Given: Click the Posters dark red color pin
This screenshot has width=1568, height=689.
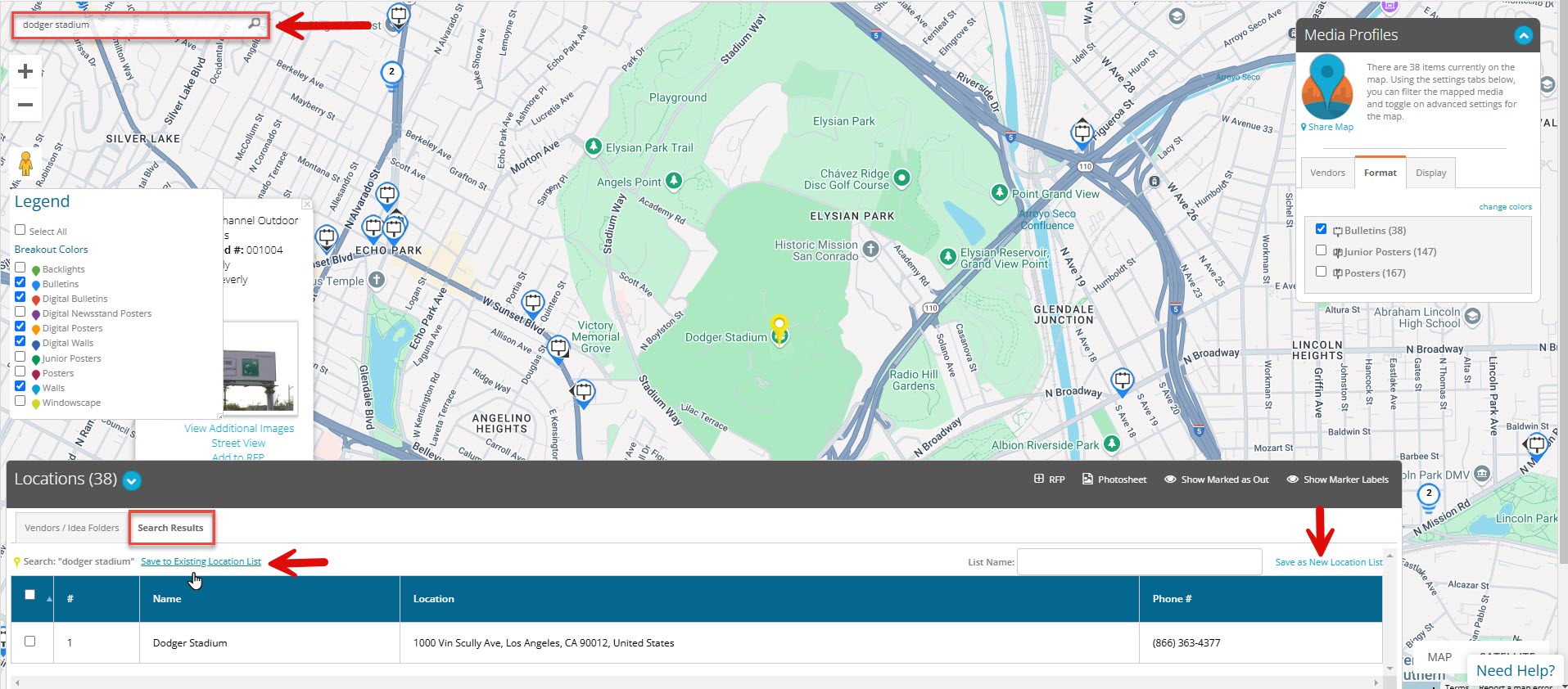Looking at the screenshot, I should click(35, 374).
